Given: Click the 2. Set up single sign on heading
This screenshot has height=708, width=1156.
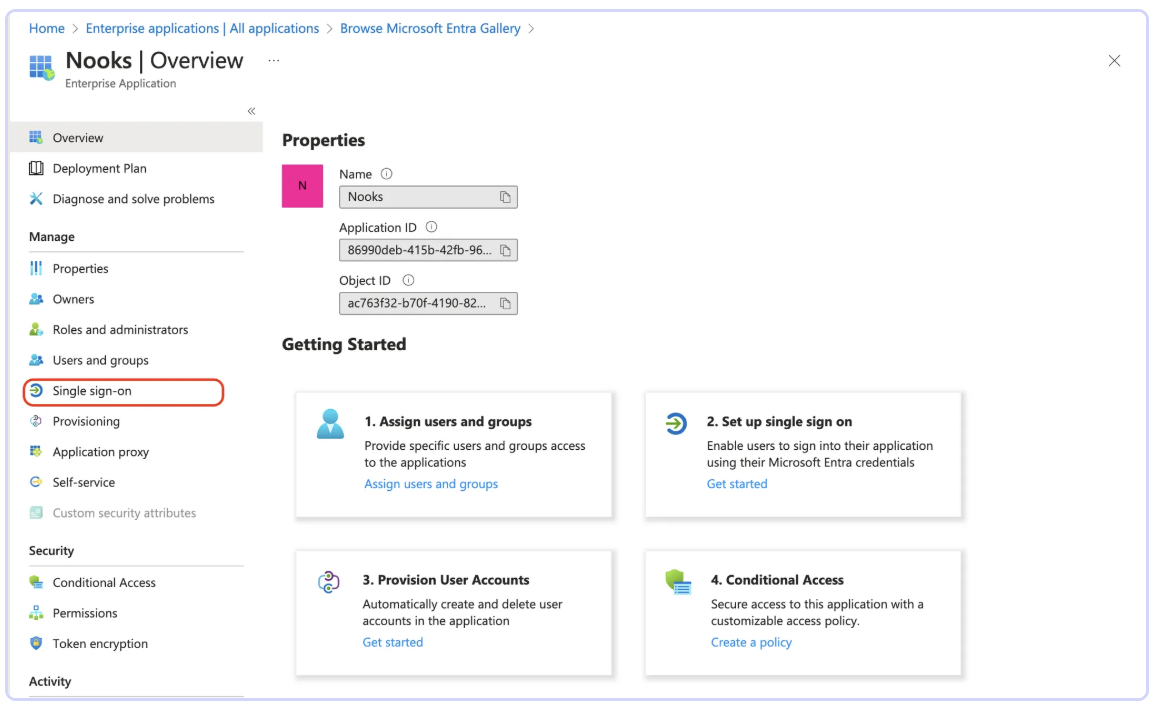Looking at the screenshot, I should [x=779, y=421].
